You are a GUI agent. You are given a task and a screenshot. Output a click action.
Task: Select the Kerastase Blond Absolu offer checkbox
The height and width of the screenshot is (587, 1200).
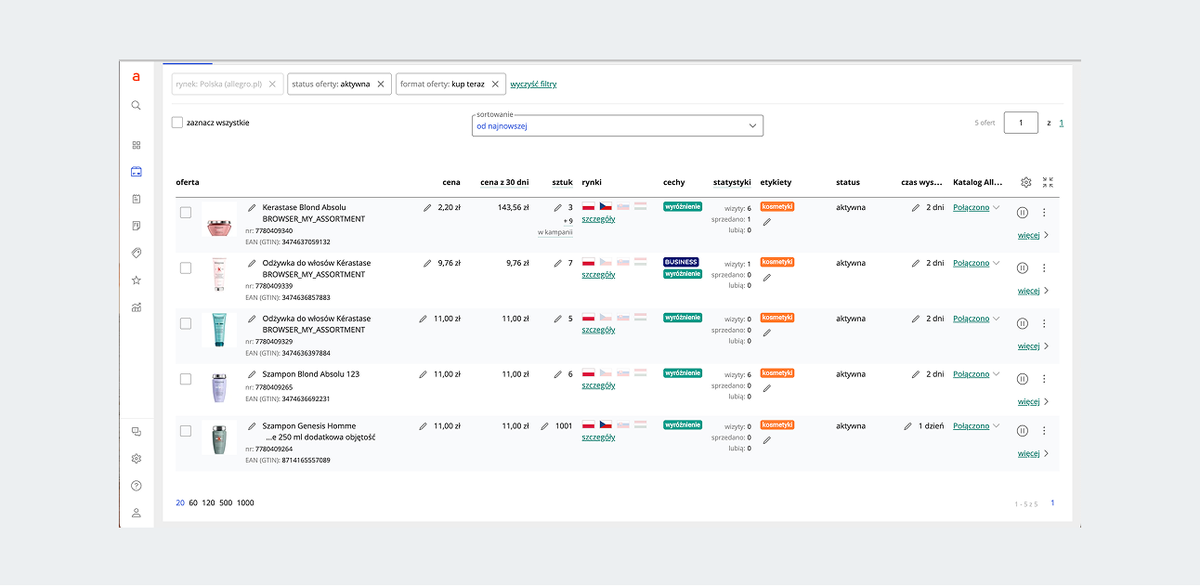pyautogui.click(x=185, y=212)
